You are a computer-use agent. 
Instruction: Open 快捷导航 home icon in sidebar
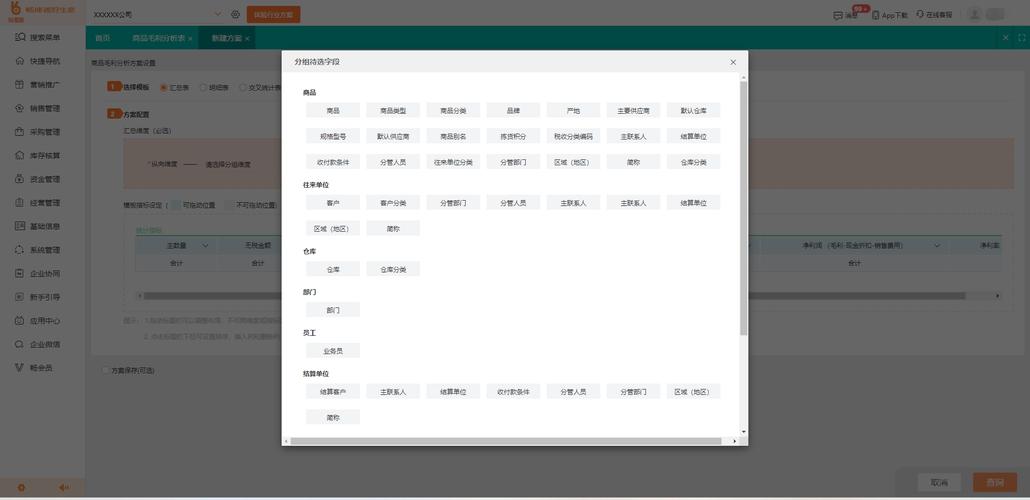pos(20,61)
